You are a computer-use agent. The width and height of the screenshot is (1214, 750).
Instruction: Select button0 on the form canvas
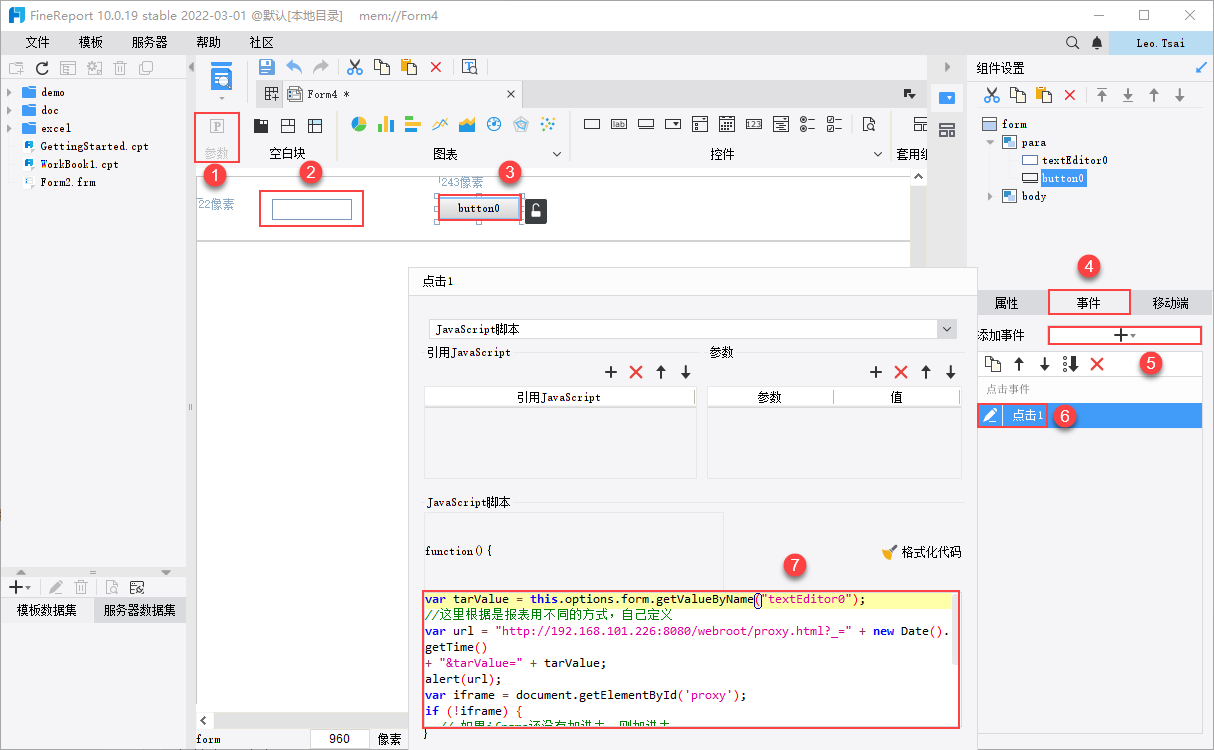(x=478, y=208)
